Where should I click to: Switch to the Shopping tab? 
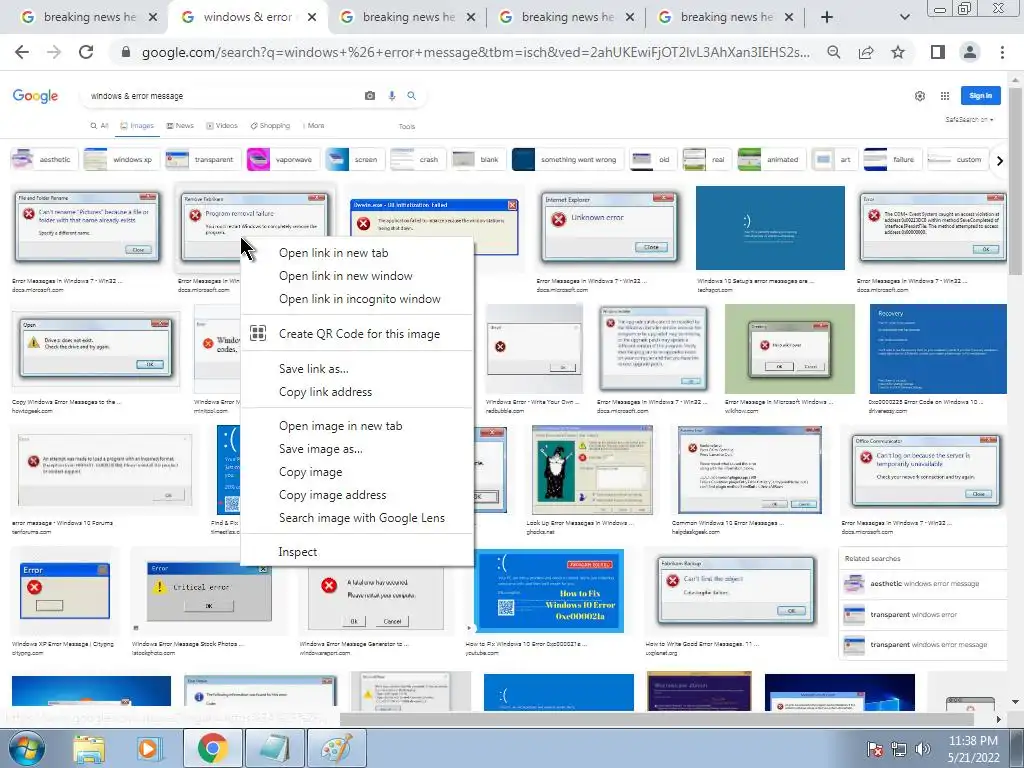click(x=270, y=125)
